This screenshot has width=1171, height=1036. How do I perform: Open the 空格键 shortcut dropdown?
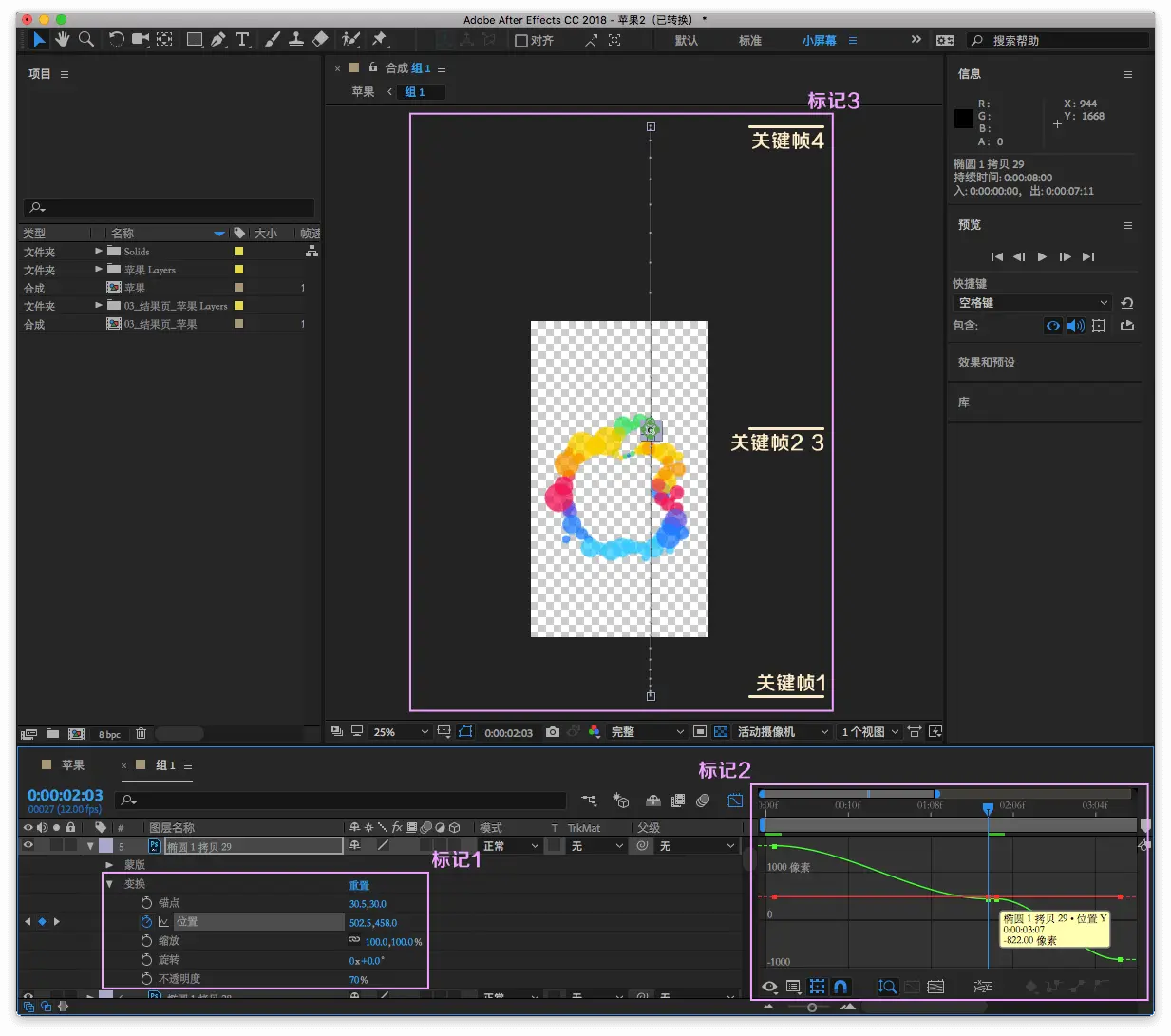pyautogui.click(x=1031, y=303)
